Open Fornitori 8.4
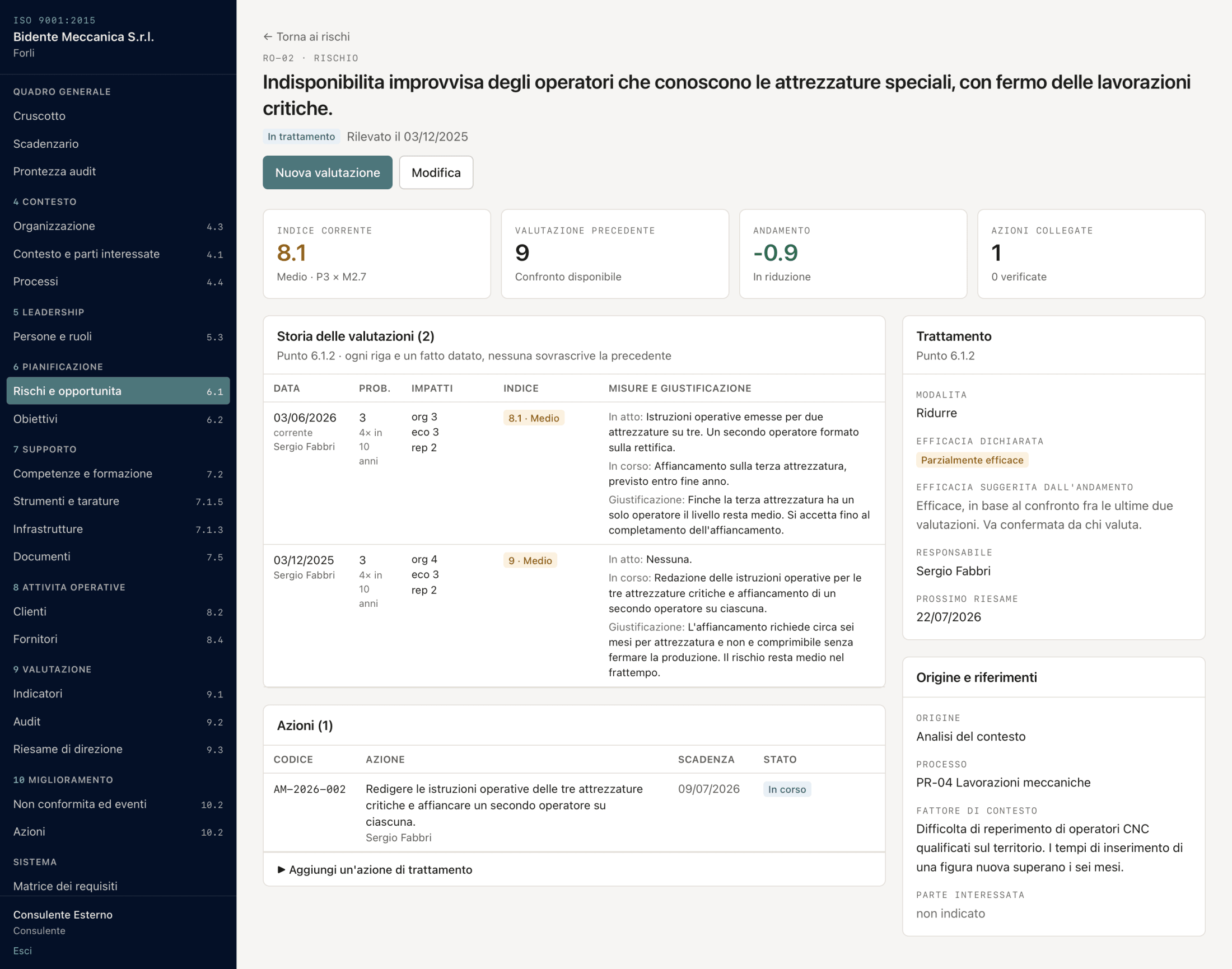The height and width of the screenshot is (969, 1232). [118, 639]
